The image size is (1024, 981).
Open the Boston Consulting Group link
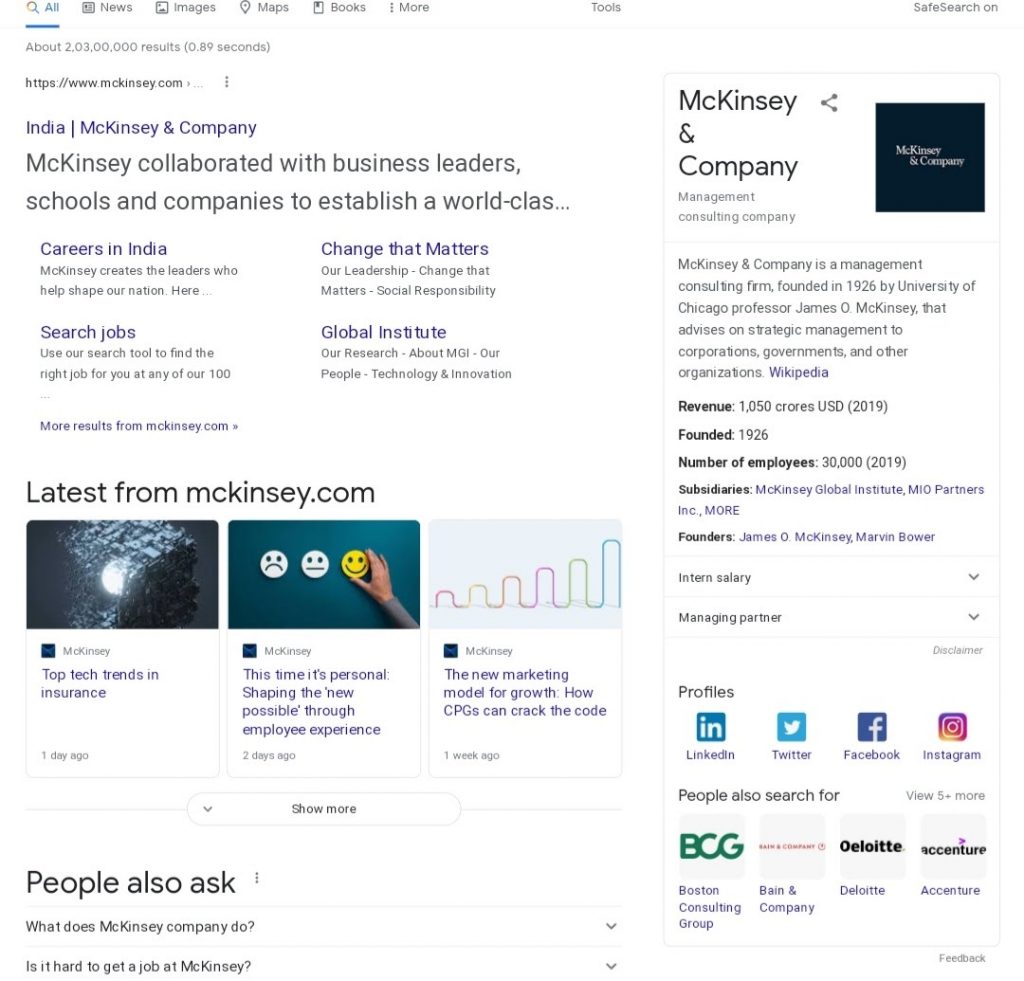(710, 907)
